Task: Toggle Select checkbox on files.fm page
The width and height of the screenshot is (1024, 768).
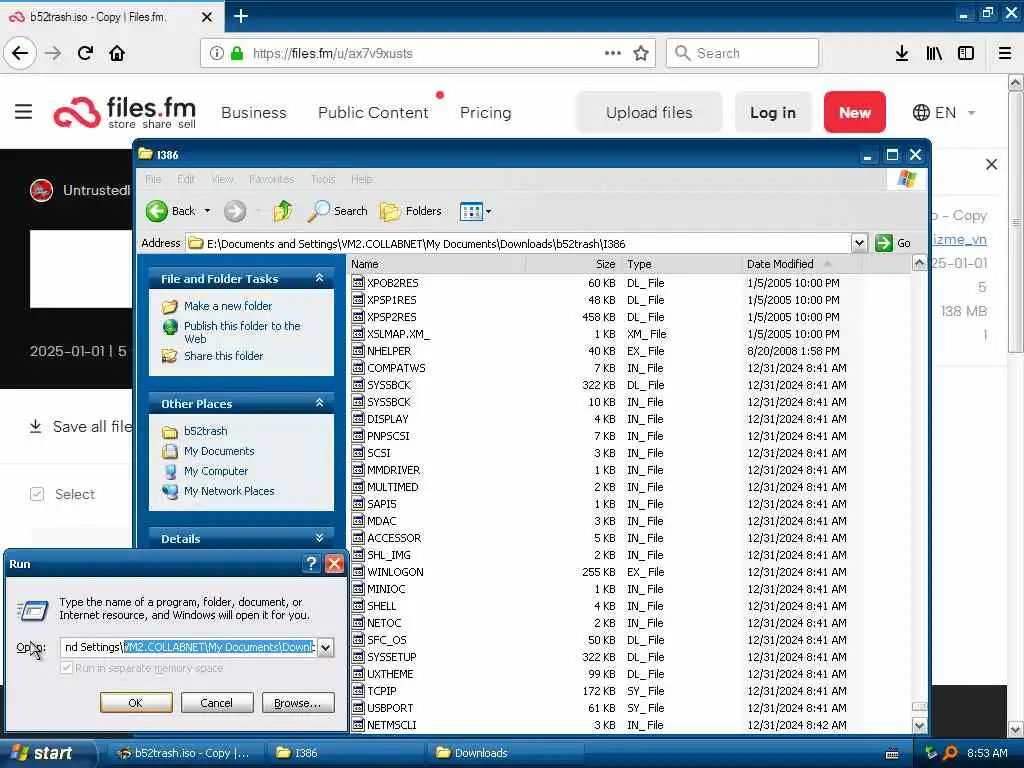Action: (37, 494)
